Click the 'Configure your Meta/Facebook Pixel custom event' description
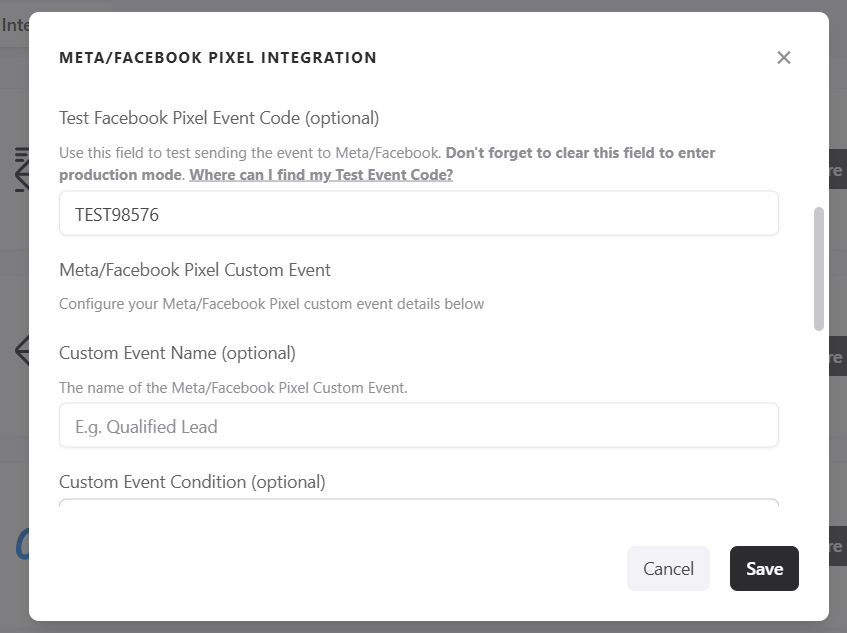The image size is (847, 633). 271,304
